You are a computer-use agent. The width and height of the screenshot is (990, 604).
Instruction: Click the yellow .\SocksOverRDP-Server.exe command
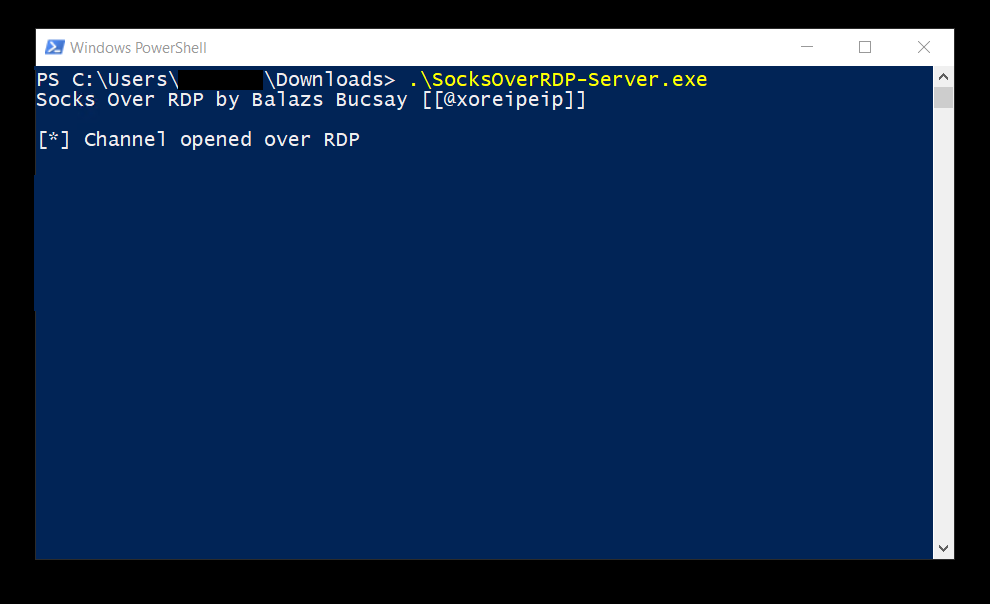tap(557, 80)
